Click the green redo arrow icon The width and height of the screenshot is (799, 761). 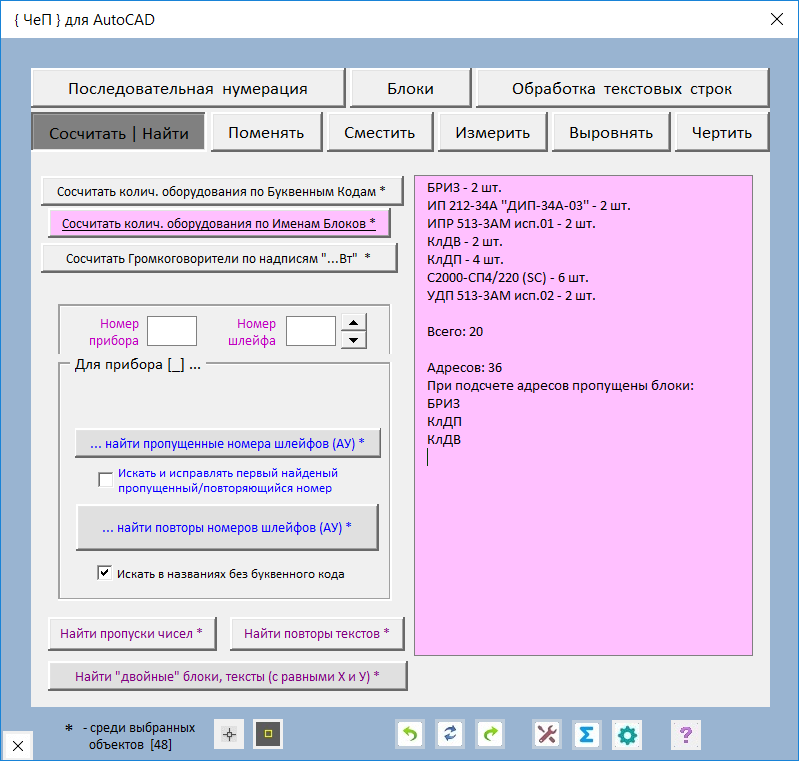click(490, 735)
